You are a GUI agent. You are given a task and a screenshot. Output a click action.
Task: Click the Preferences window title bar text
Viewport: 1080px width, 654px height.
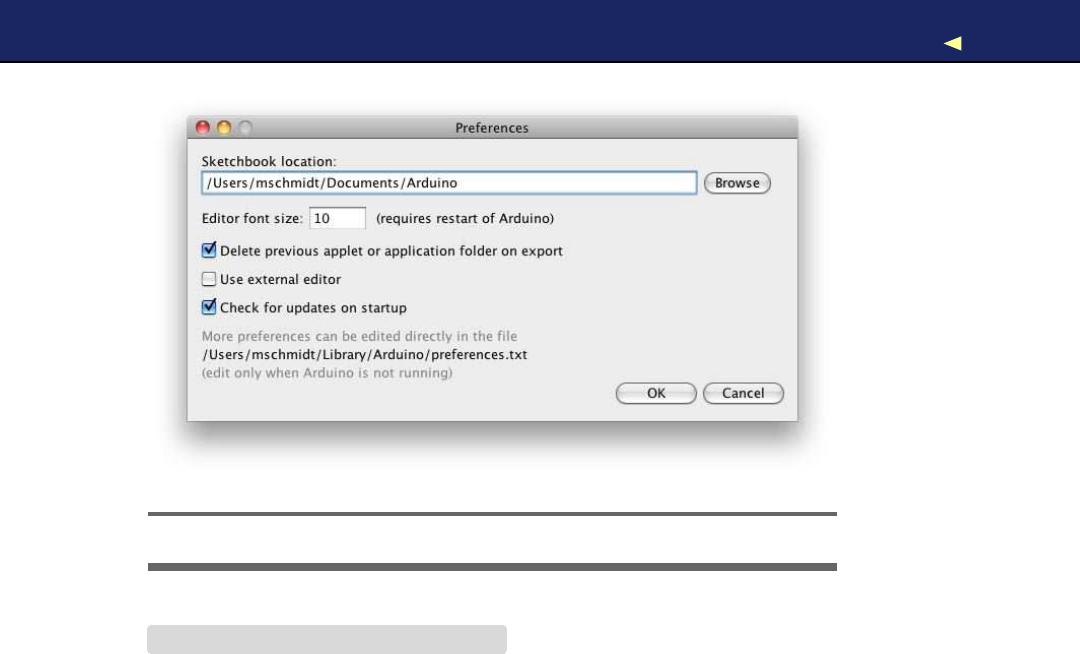[492, 128]
